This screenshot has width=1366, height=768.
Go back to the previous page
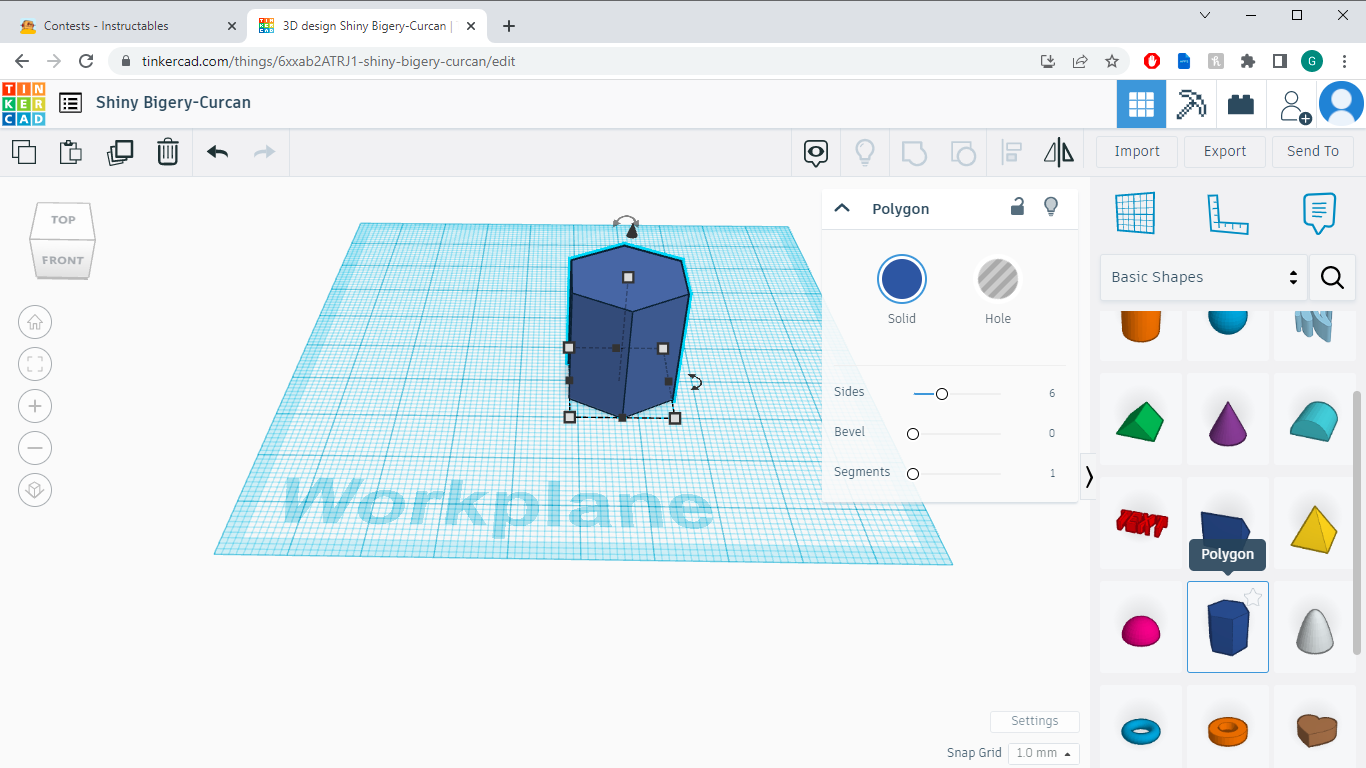[x=22, y=61]
